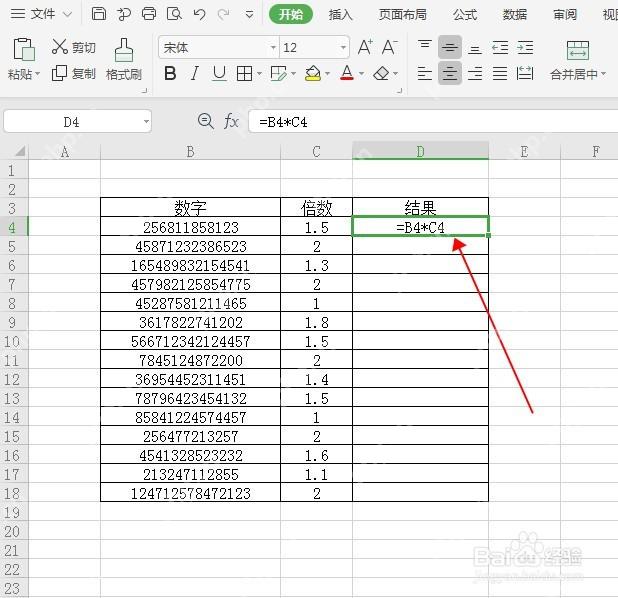Open the 文件 menu dropdown arrow
Viewport: 618px width, 598px height.
[67, 15]
